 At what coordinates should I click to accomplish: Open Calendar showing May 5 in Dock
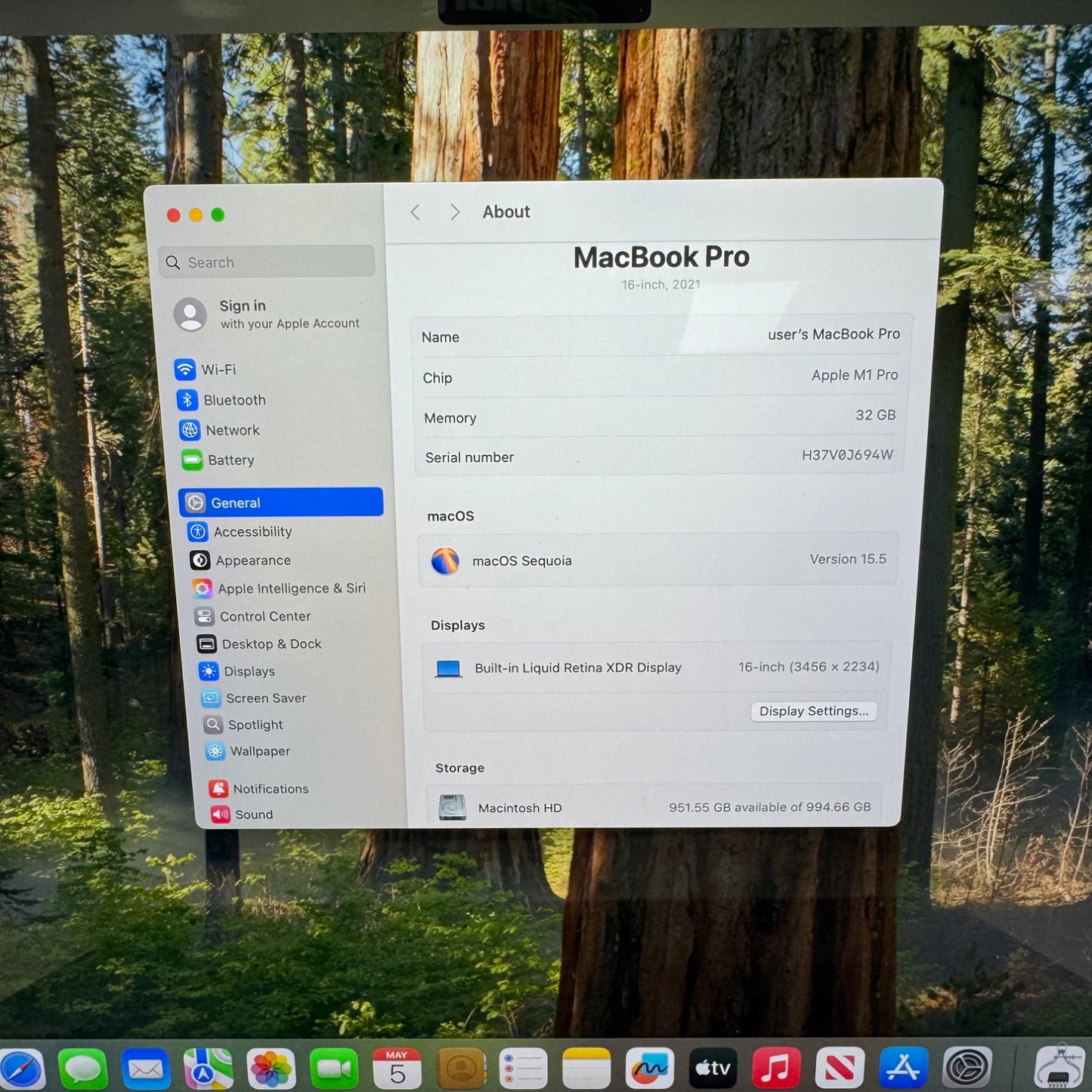398,1069
